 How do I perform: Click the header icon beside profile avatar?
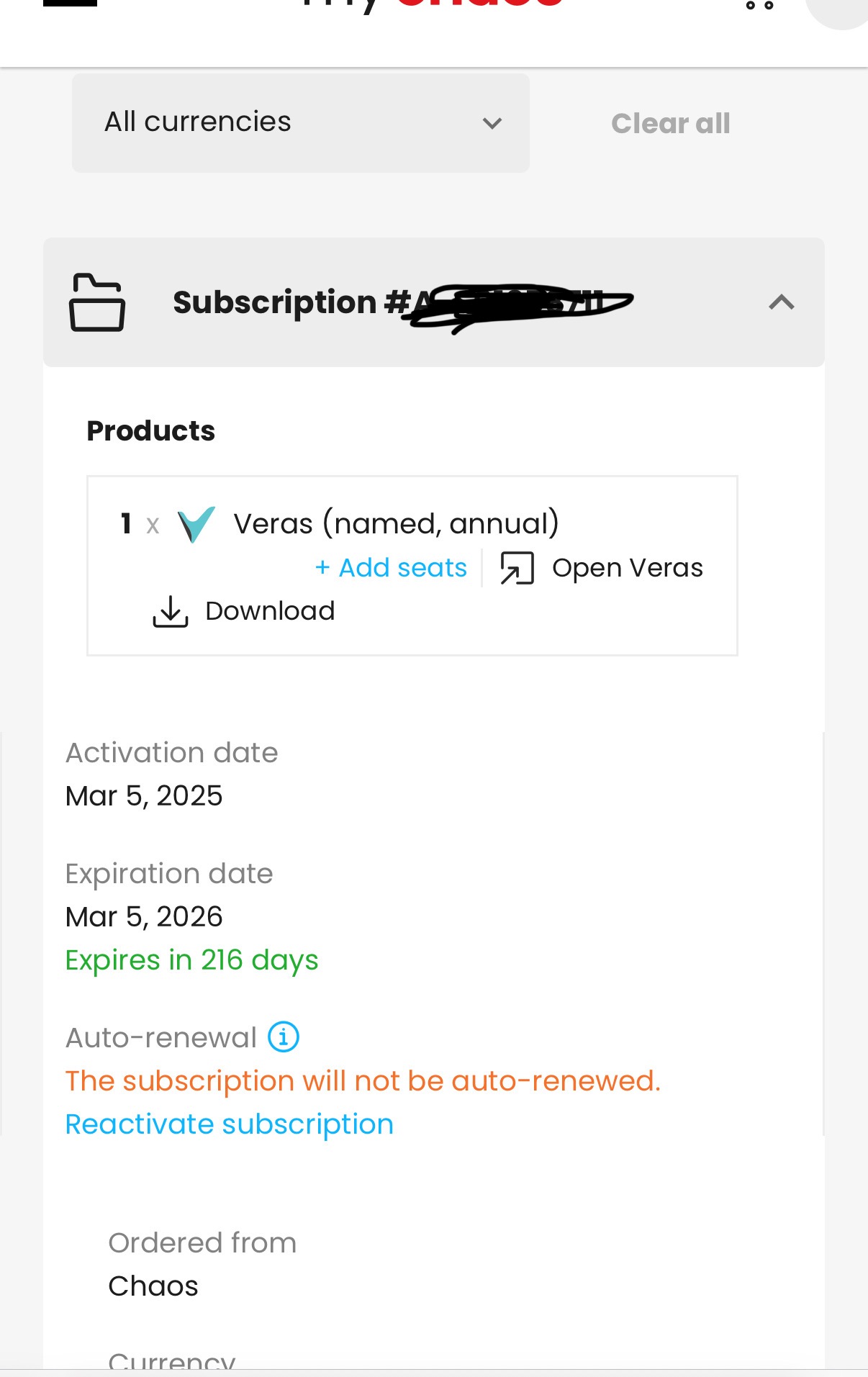(759, 4)
